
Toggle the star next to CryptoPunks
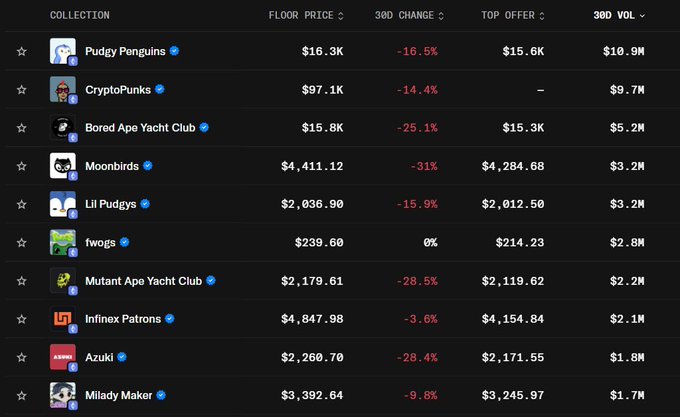[x=22, y=89]
